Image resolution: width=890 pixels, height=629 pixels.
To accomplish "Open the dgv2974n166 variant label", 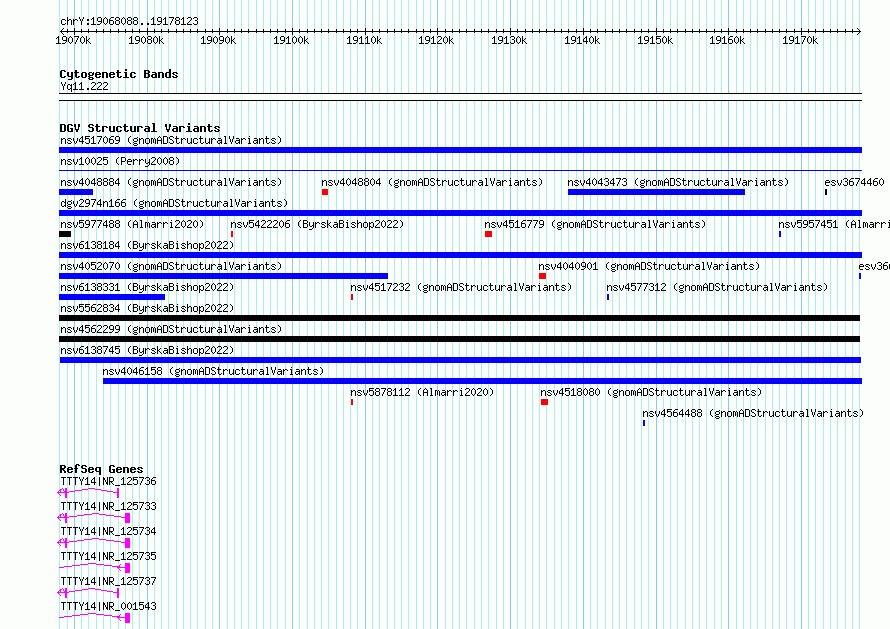I will 174,203.
